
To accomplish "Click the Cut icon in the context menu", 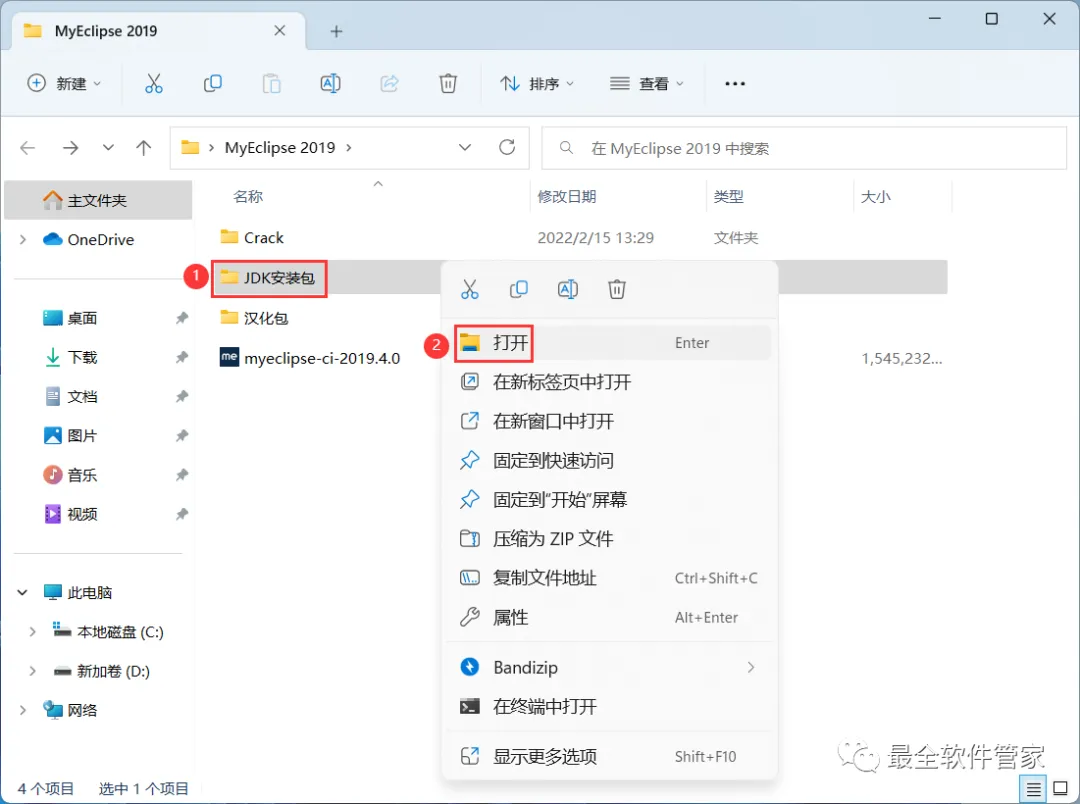I will (470, 289).
